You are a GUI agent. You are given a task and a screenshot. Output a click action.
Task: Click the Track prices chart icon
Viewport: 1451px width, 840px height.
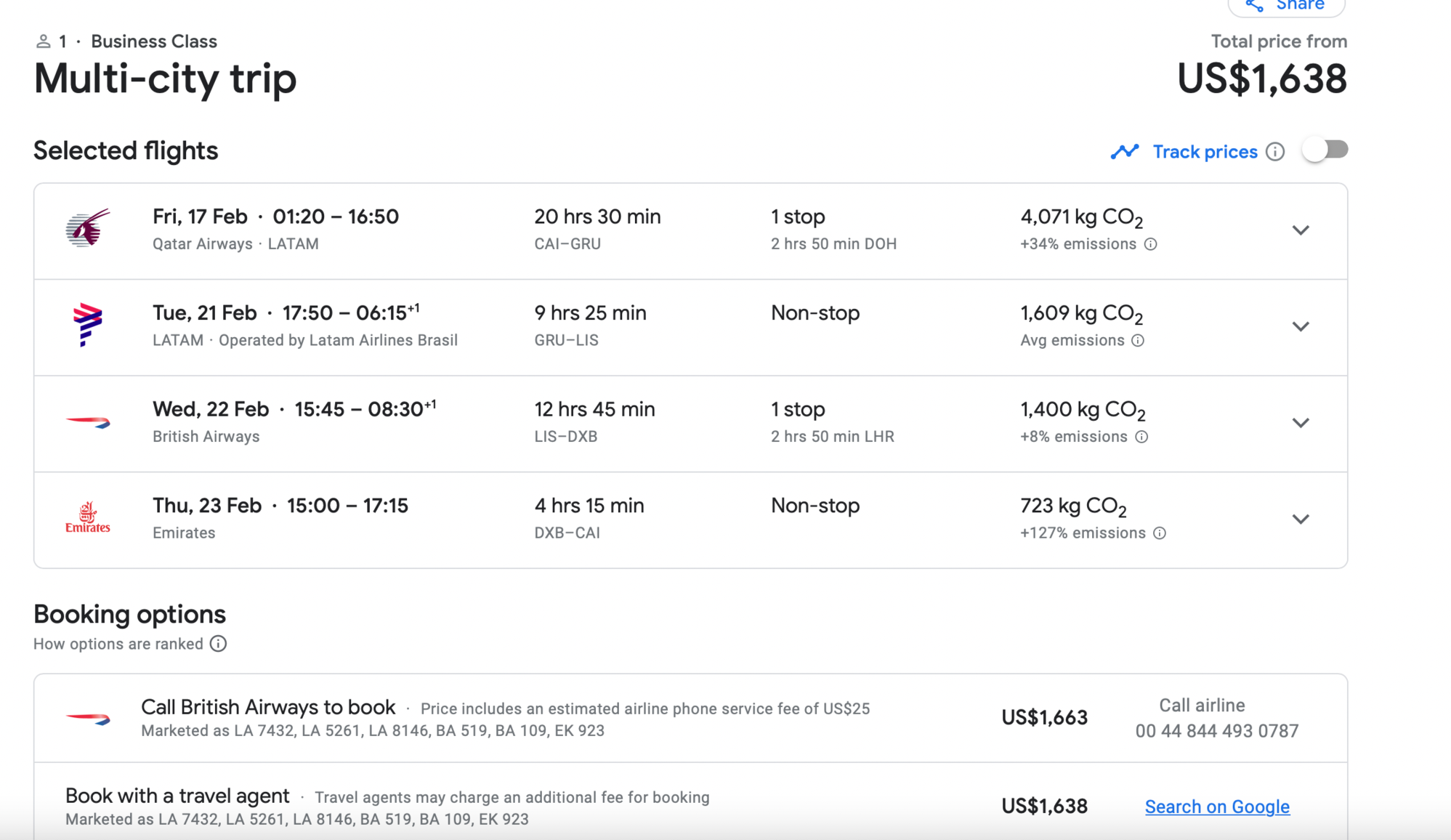(1124, 151)
